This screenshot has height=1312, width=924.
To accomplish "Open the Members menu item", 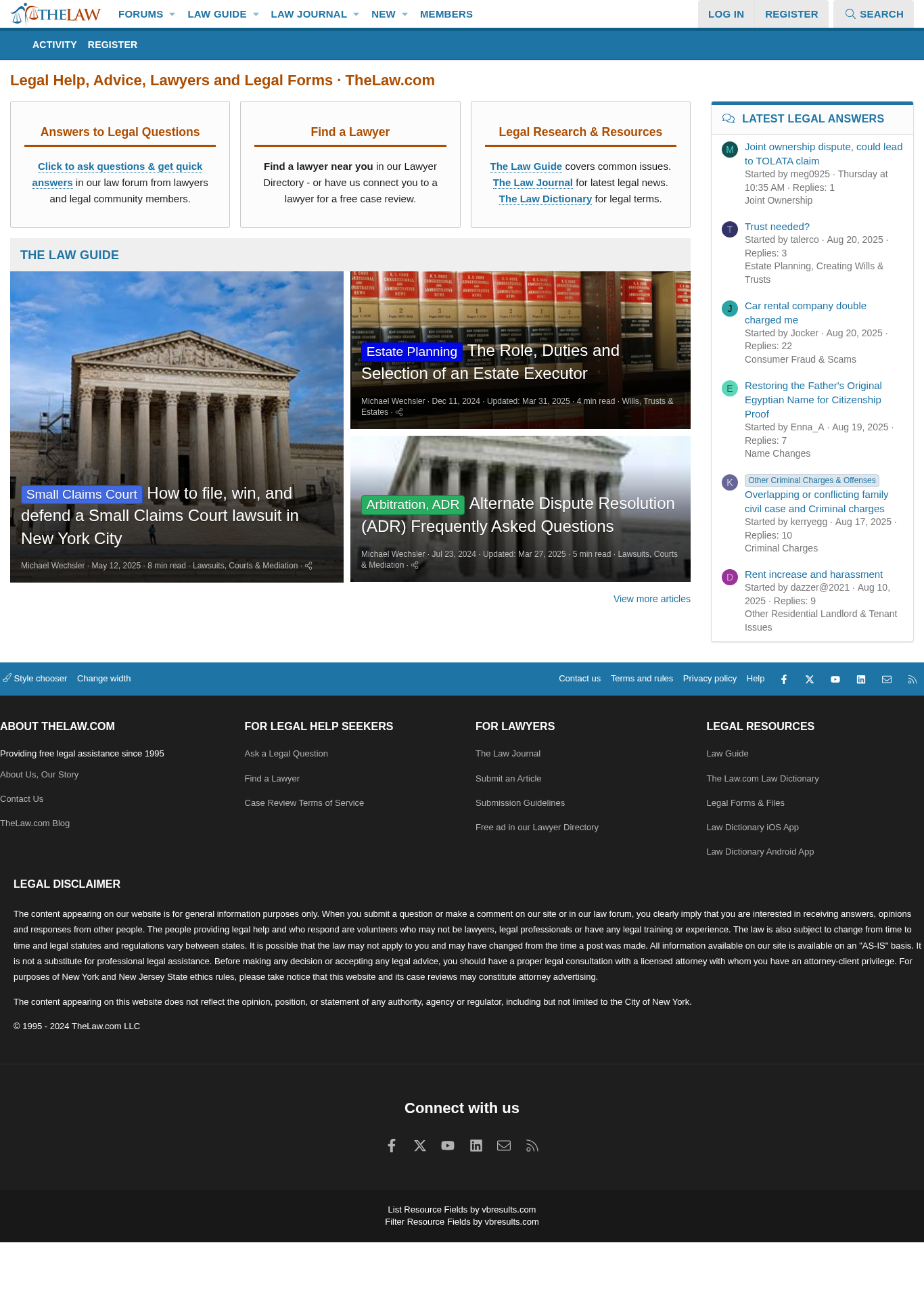I will (446, 14).
